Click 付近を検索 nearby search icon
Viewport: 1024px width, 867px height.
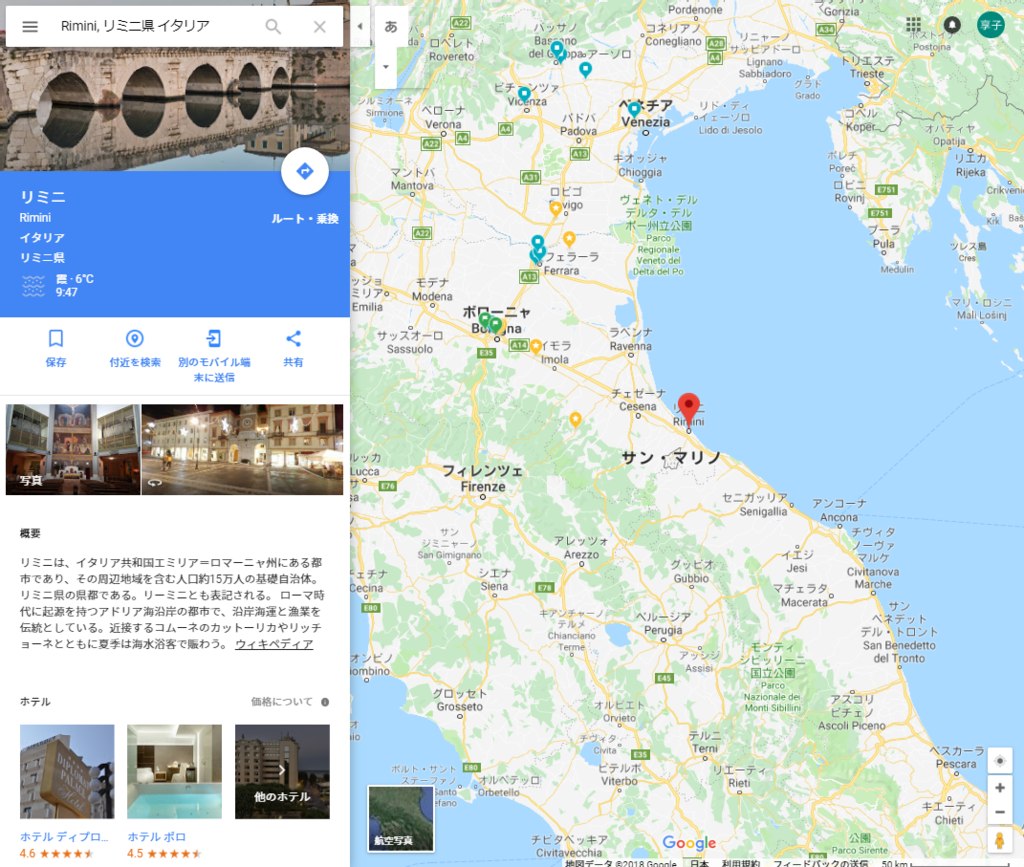tap(135, 338)
